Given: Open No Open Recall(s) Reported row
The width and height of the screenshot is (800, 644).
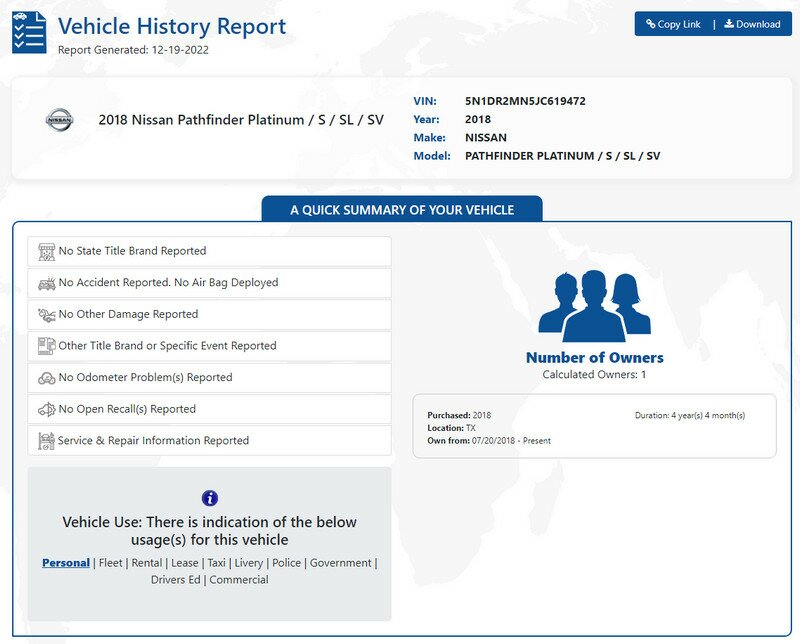Looking at the screenshot, I should click(210, 409).
